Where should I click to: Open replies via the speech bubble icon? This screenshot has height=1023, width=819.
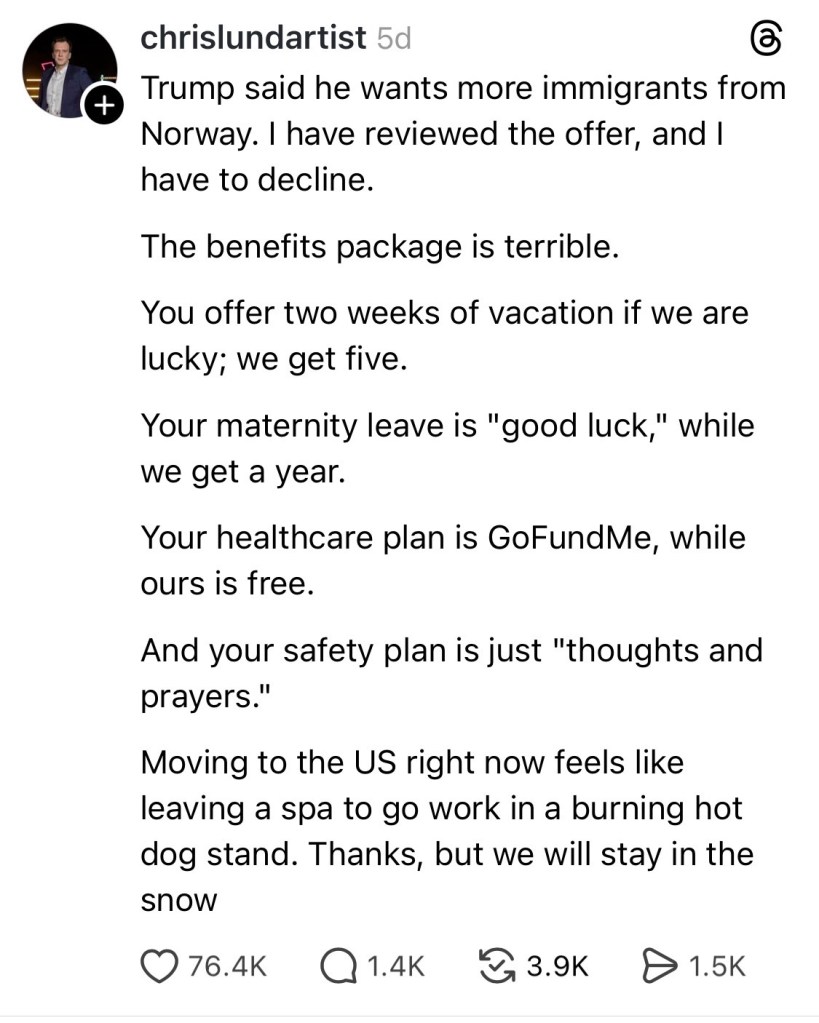click(x=339, y=965)
